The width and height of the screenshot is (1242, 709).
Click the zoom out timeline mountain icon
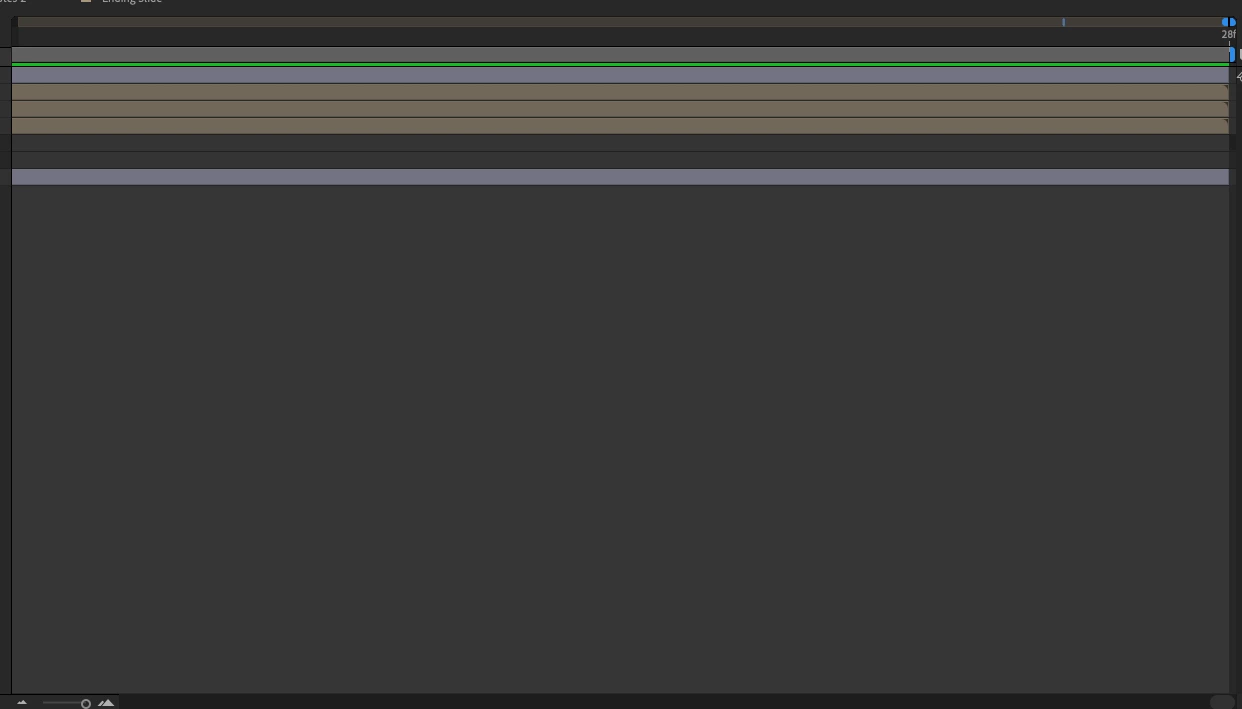point(21,703)
